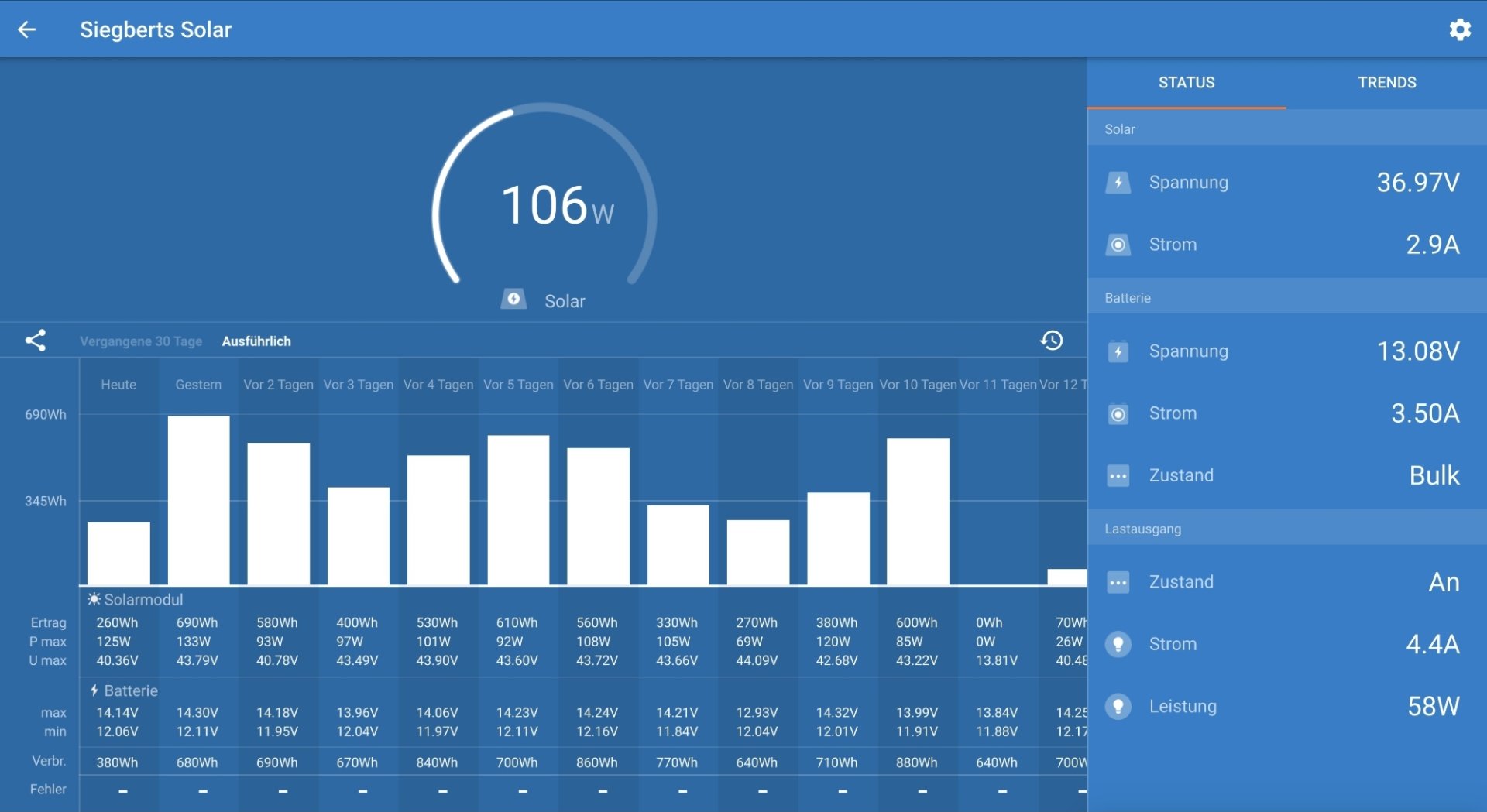Go back using the arrow icon
This screenshot has width=1487, height=812.
pos(27,29)
